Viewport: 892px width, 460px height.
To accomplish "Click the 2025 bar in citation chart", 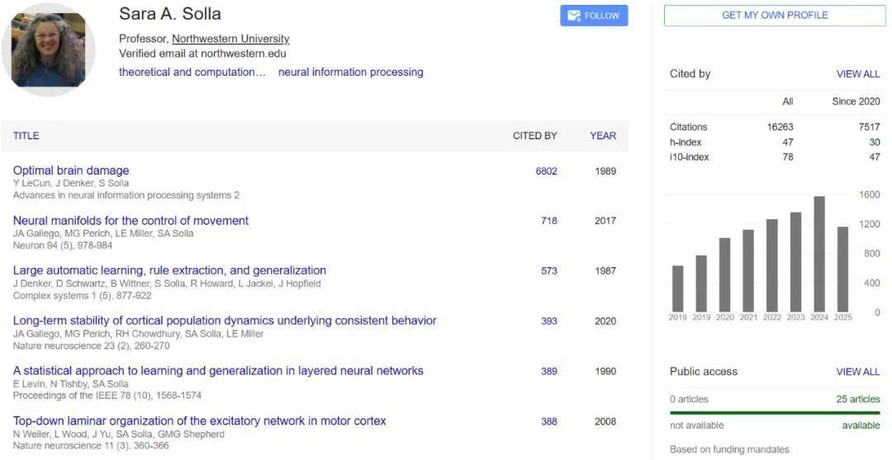I will coord(843,270).
